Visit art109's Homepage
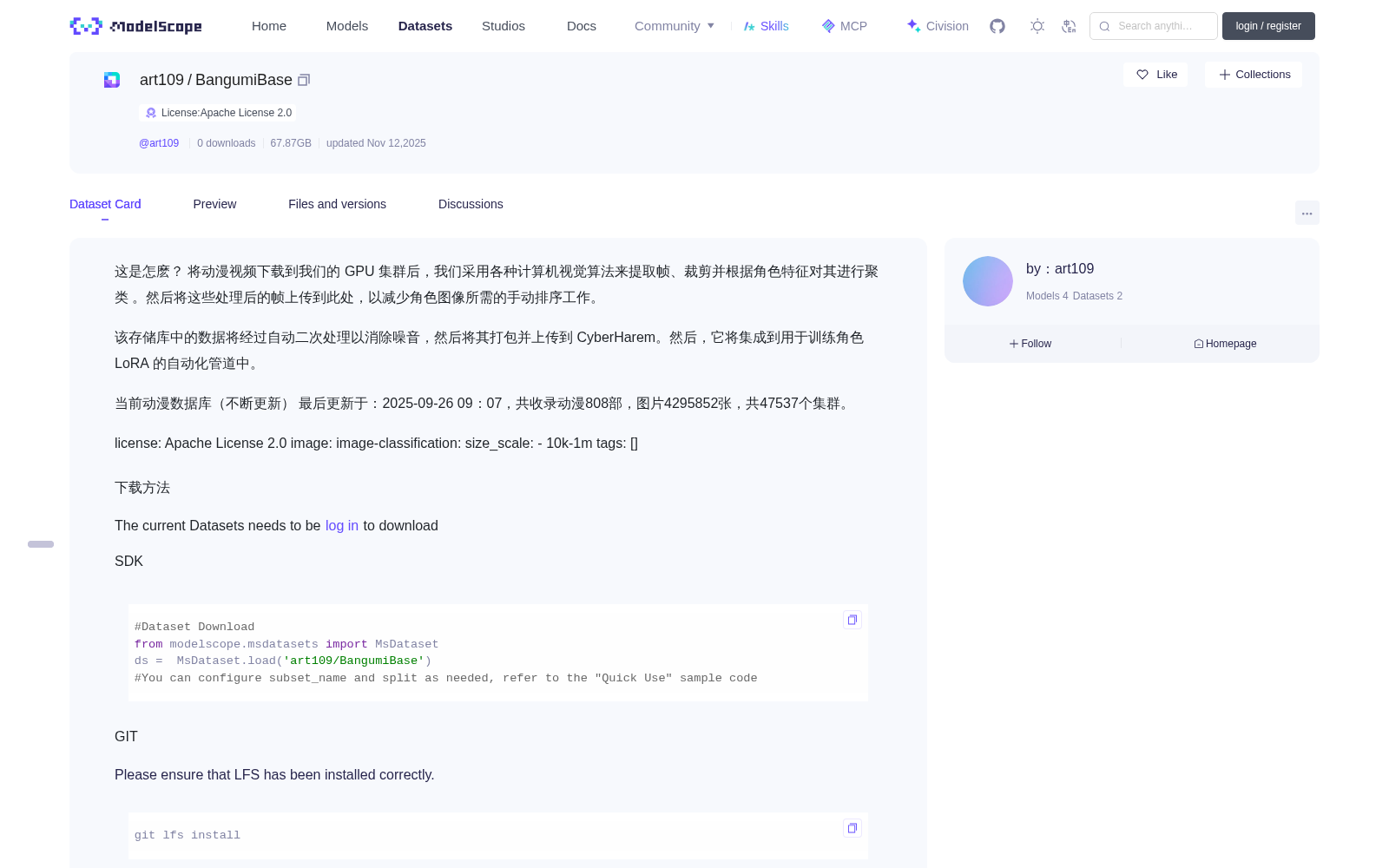 pos(1225,344)
